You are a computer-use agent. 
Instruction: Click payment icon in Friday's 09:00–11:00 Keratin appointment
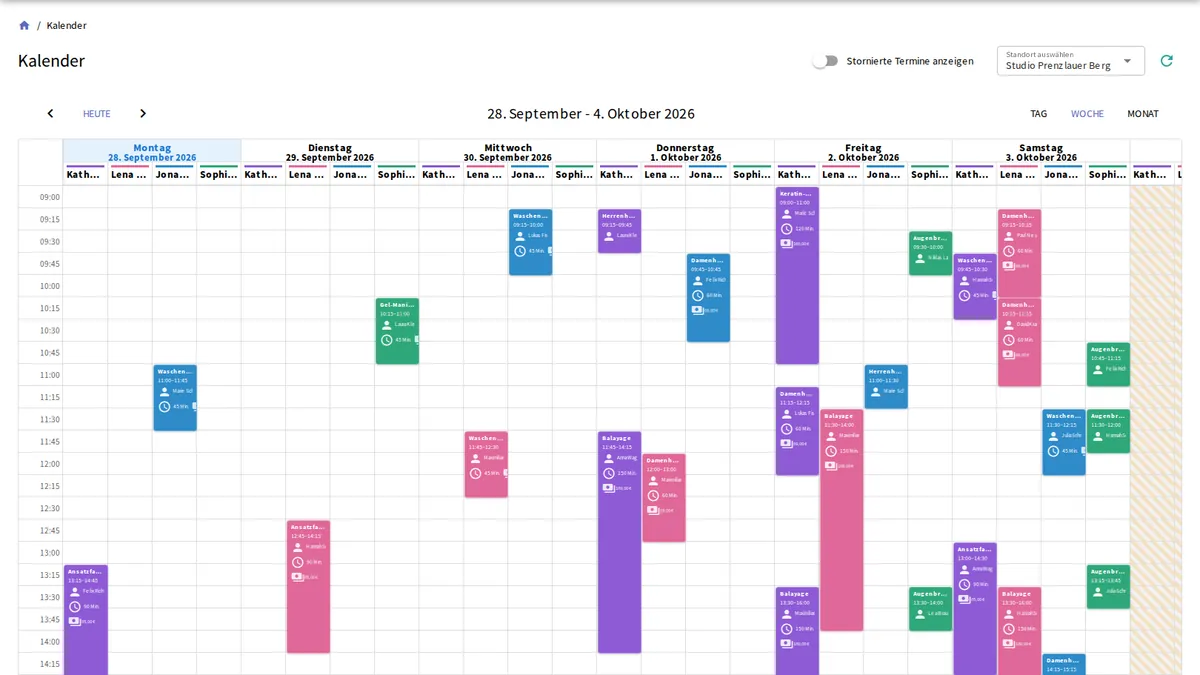[x=786, y=243]
